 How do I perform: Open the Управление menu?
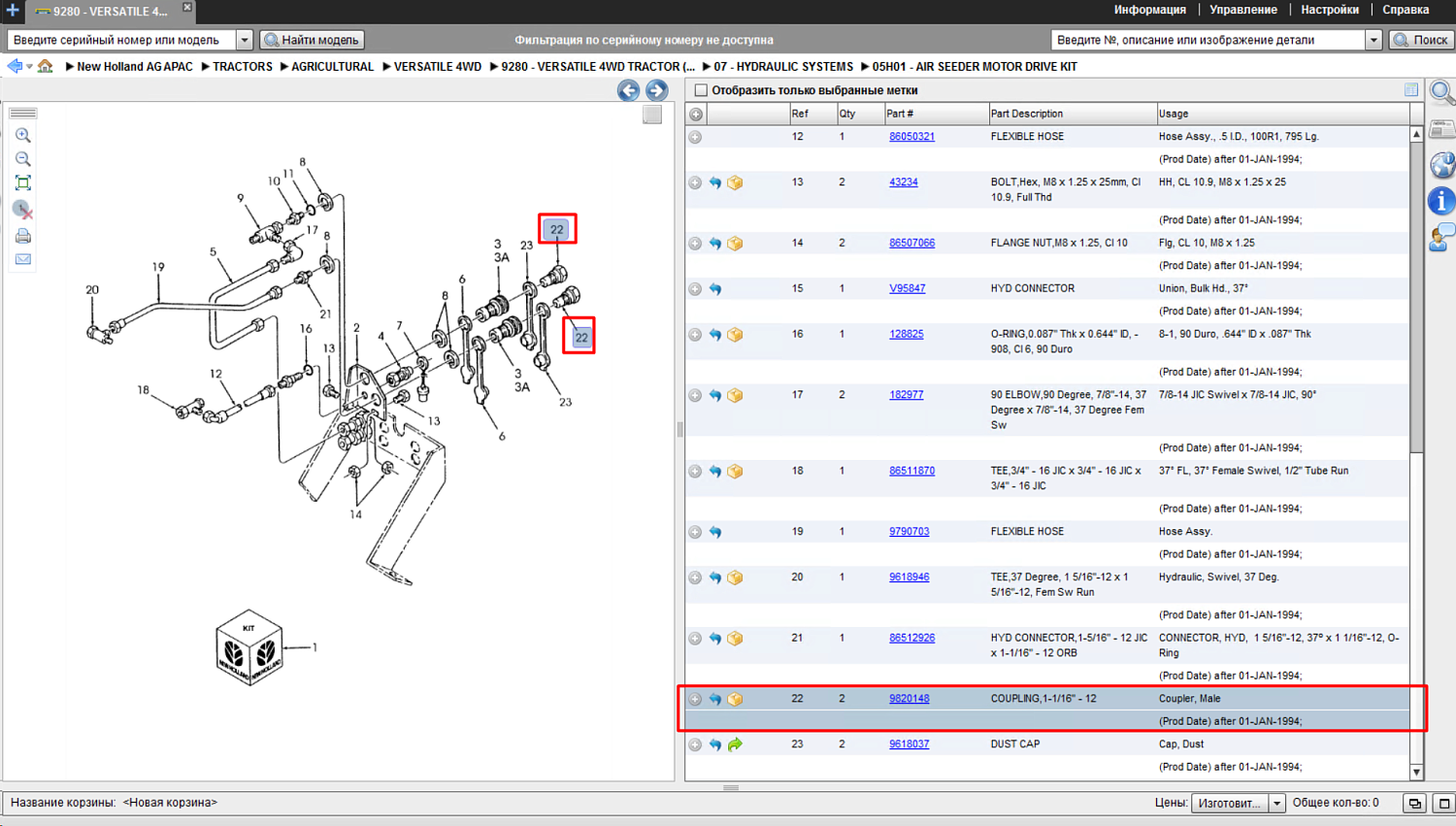pos(1242,10)
